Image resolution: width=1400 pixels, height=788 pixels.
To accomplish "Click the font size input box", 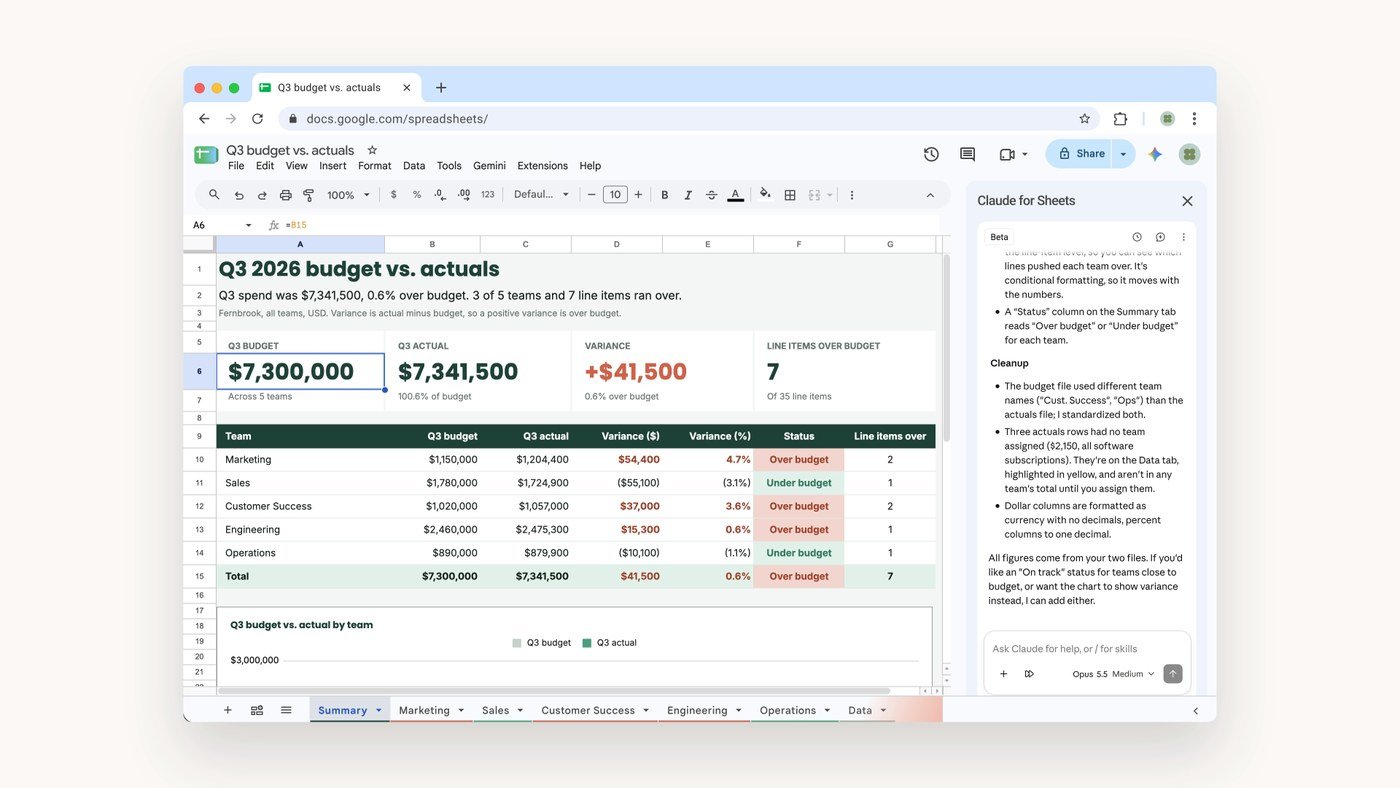I will point(615,195).
